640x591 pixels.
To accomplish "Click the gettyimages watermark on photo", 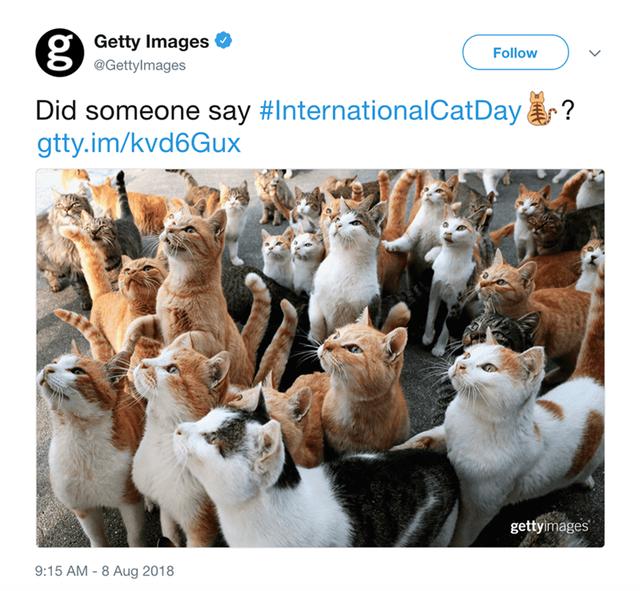I will point(549,526).
